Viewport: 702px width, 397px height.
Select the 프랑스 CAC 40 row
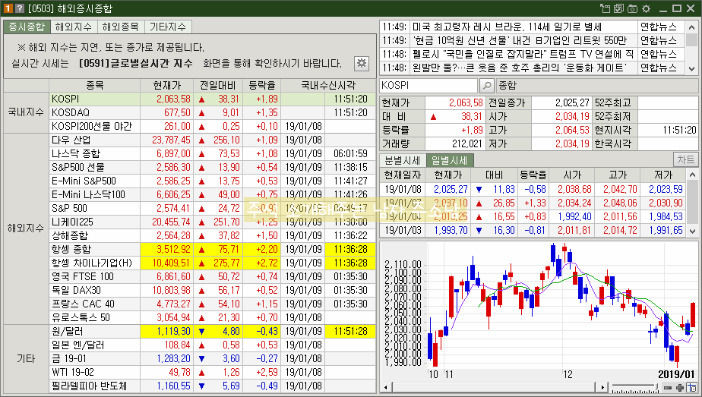(x=213, y=304)
